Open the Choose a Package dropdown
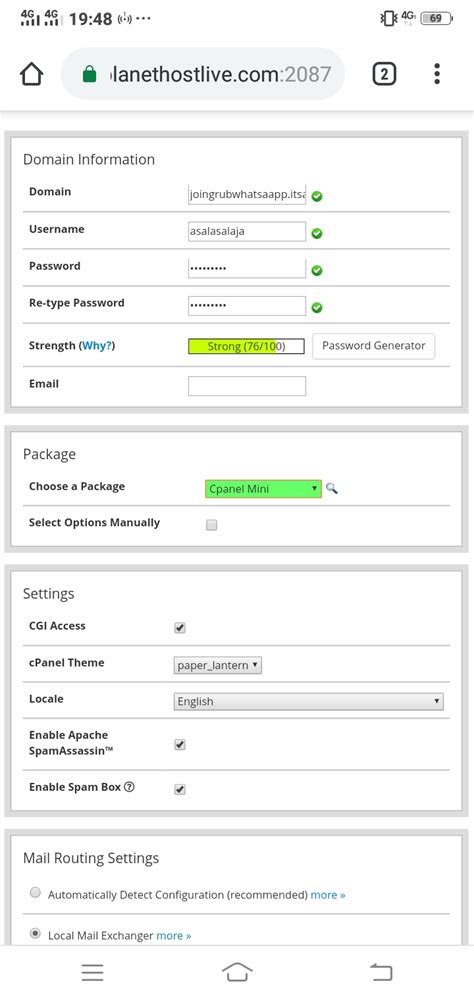Screen dimensions: 474x1000 [263, 489]
